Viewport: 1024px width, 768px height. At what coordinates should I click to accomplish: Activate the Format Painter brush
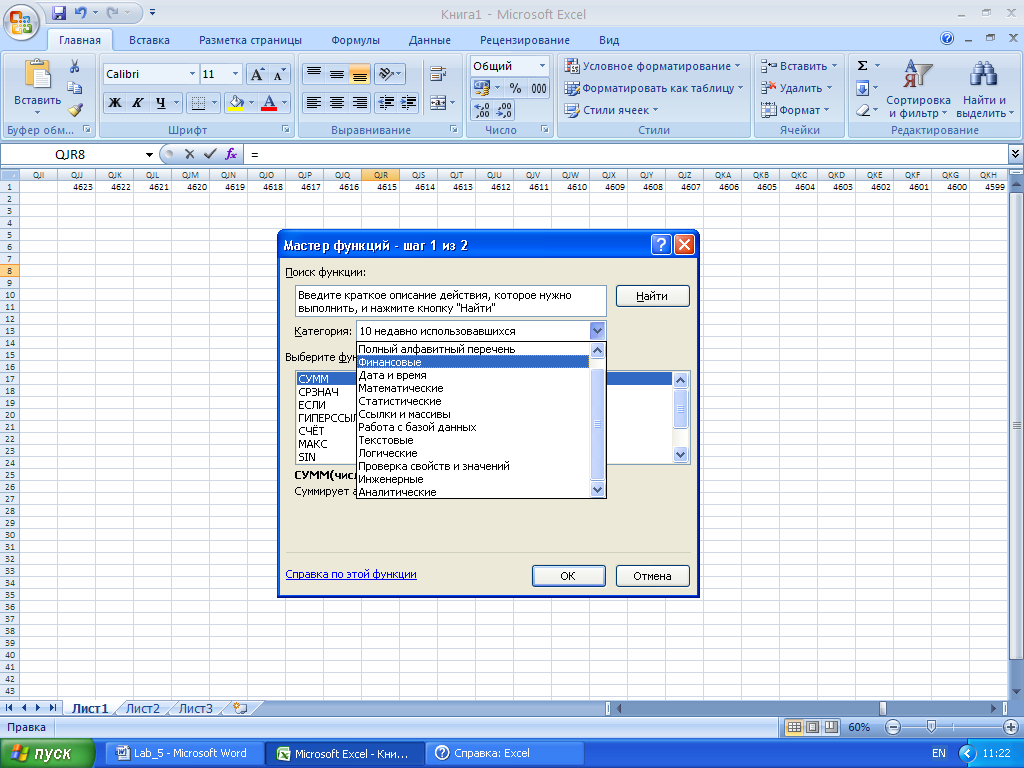coord(74,110)
